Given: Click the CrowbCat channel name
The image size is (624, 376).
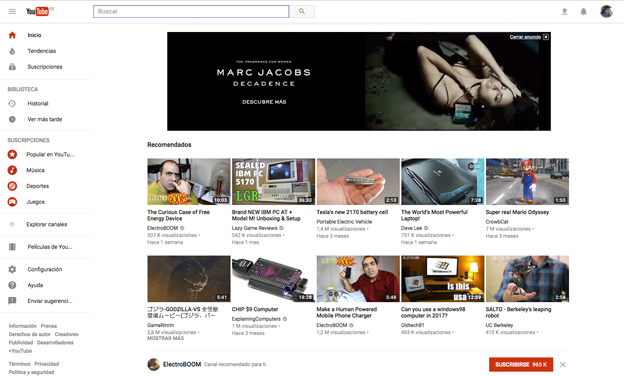Looking at the screenshot, I should click(x=497, y=222).
